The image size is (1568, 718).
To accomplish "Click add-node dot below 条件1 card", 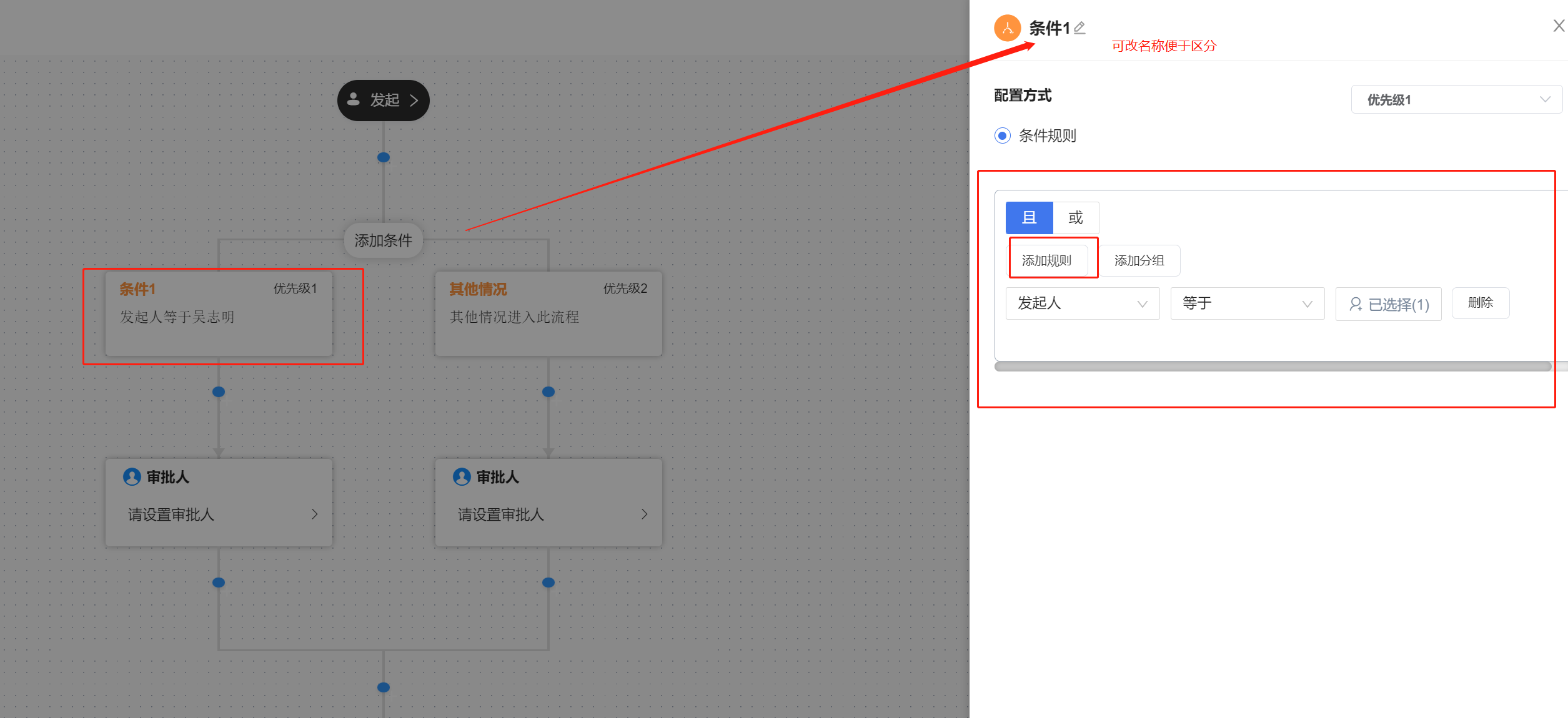I will coord(219,392).
